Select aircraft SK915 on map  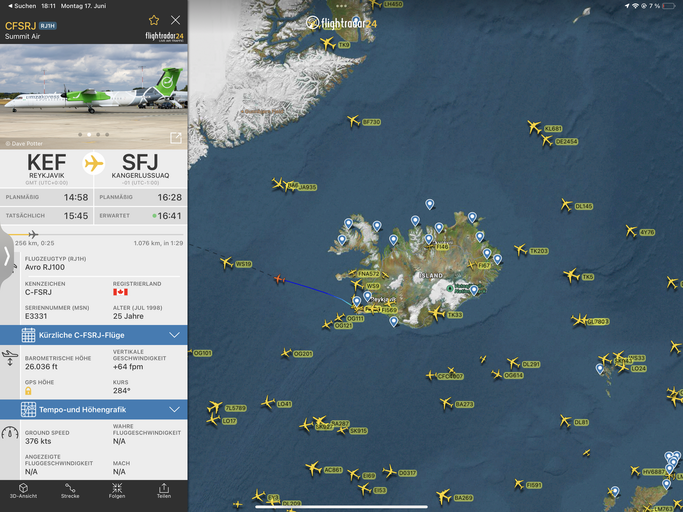coord(342,431)
